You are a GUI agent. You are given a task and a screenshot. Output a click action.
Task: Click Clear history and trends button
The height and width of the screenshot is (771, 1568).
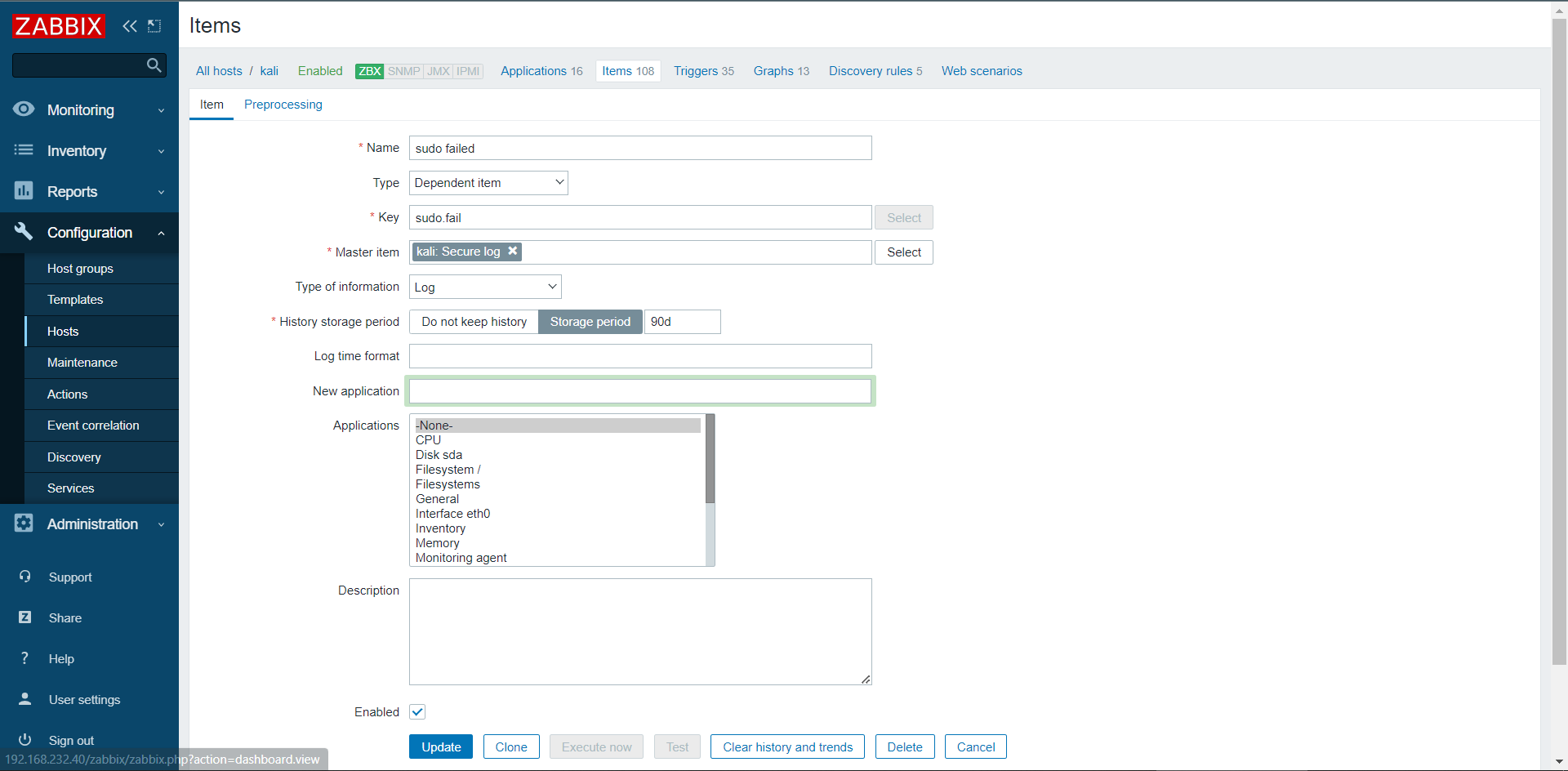pos(787,746)
